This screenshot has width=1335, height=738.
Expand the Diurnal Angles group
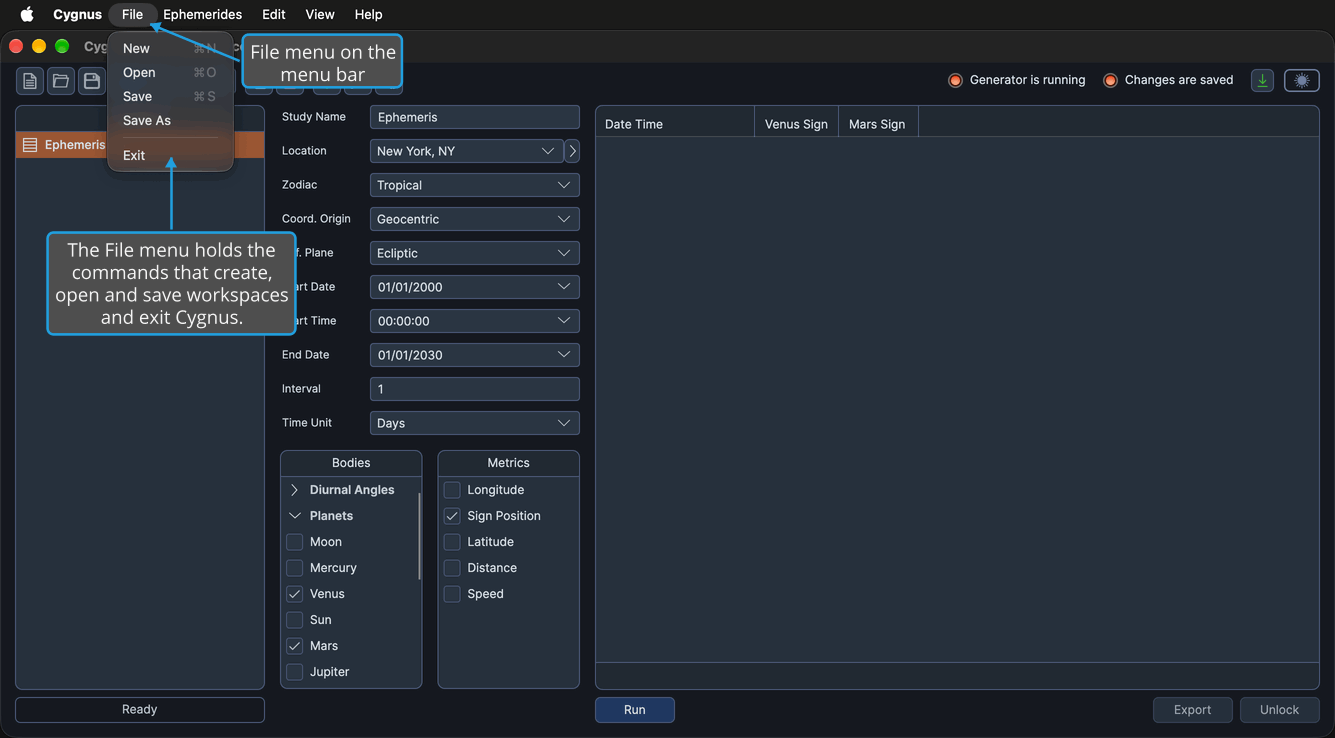point(294,490)
